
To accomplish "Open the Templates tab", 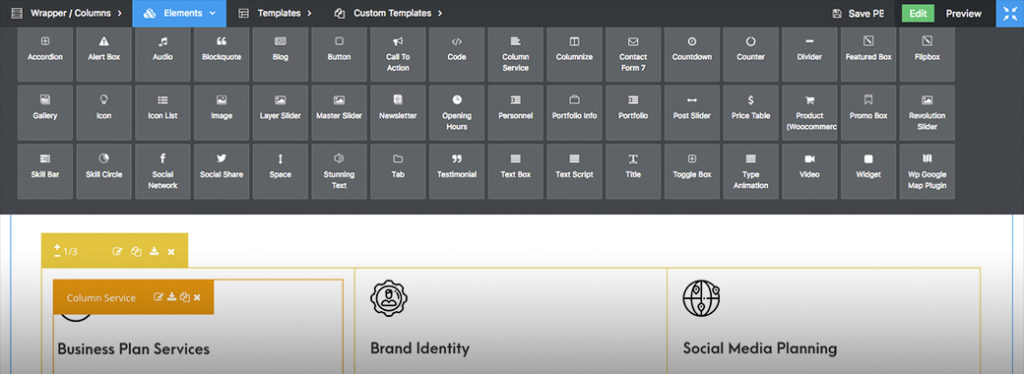I will pos(274,13).
